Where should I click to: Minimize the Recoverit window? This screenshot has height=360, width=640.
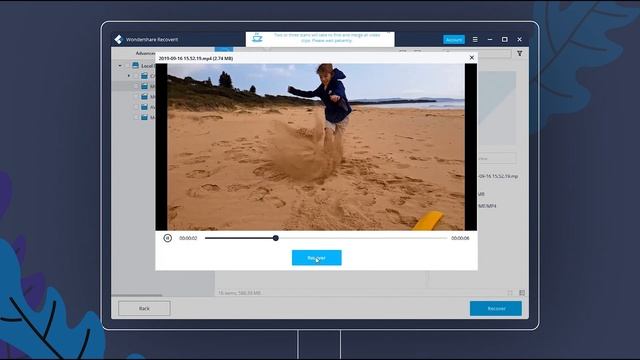pyautogui.click(x=490, y=39)
